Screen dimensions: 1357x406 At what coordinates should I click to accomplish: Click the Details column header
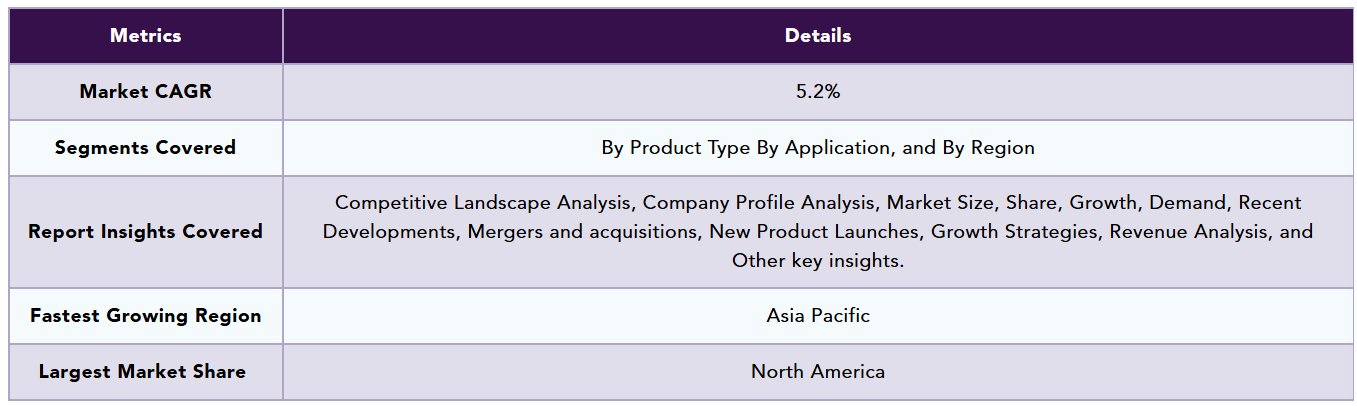pos(818,36)
